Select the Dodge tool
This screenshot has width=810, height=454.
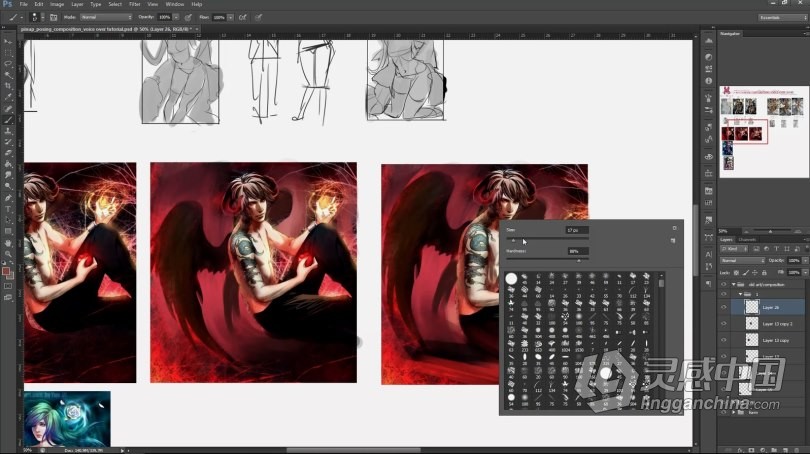(8, 186)
